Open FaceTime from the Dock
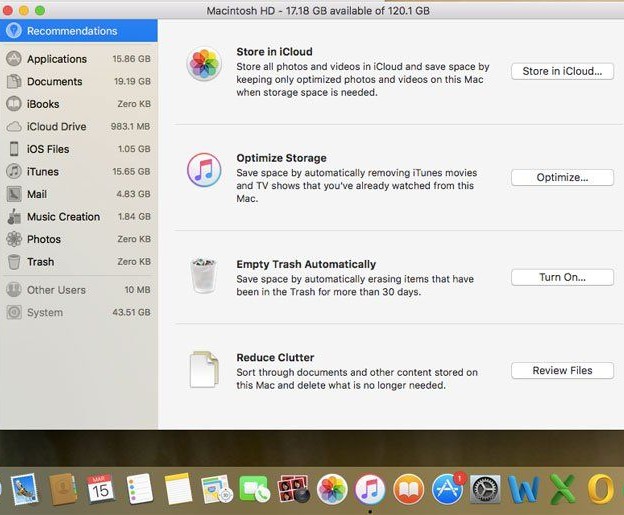Image resolution: width=624 pixels, height=515 pixels. [255, 489]
